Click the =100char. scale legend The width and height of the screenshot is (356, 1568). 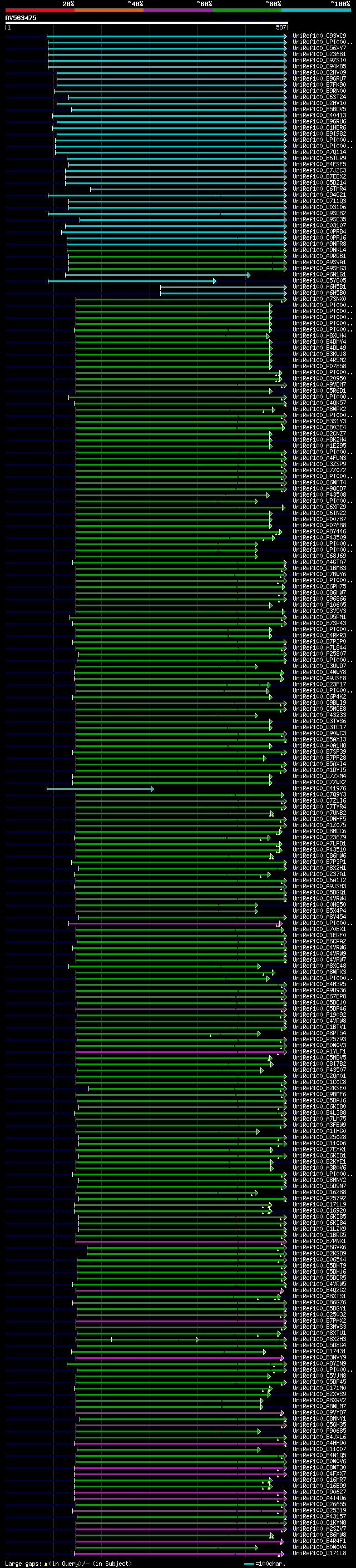coord(264,1564)
